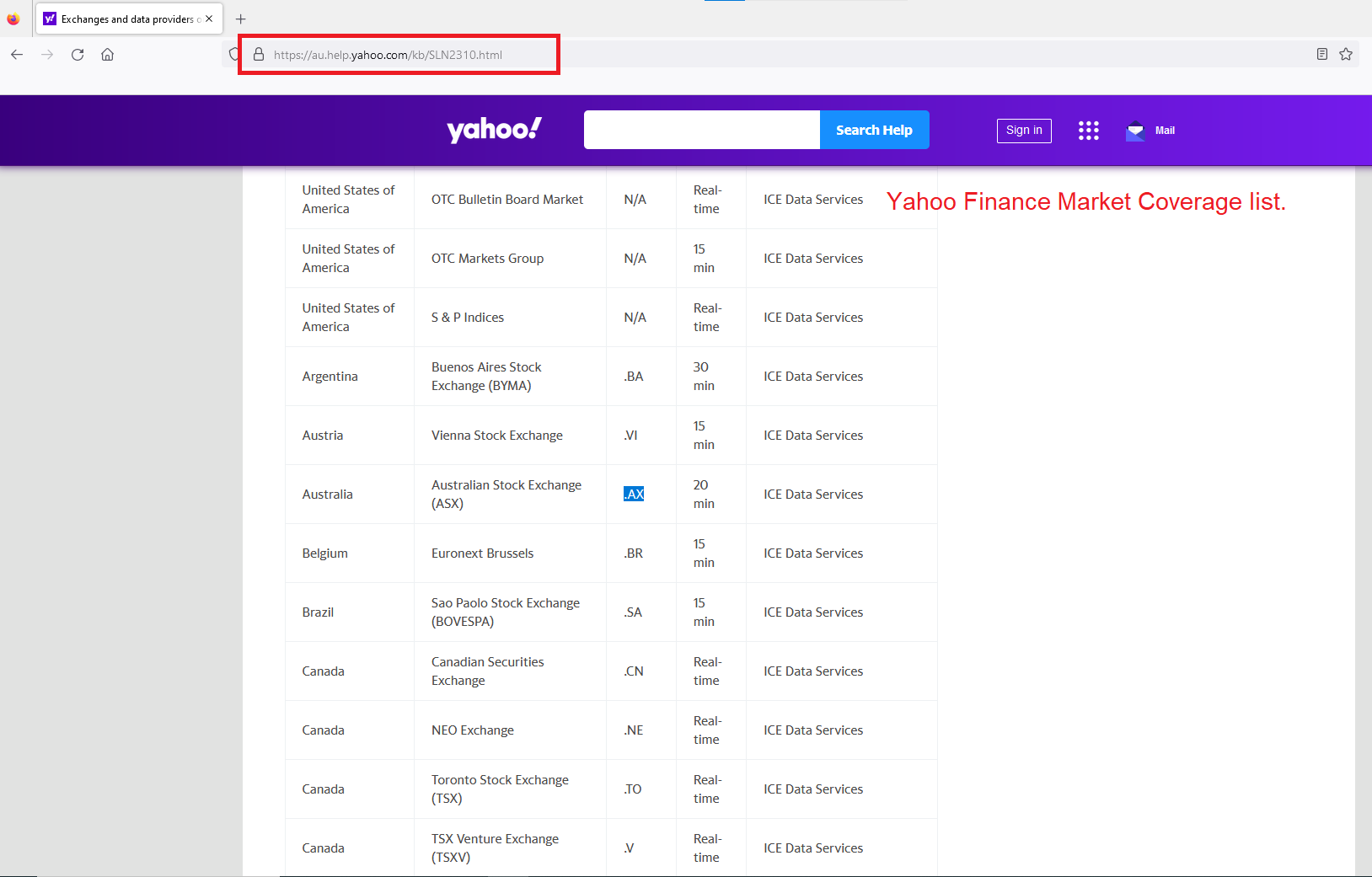Click the Yahoo logo

click(x=495, y=130)
